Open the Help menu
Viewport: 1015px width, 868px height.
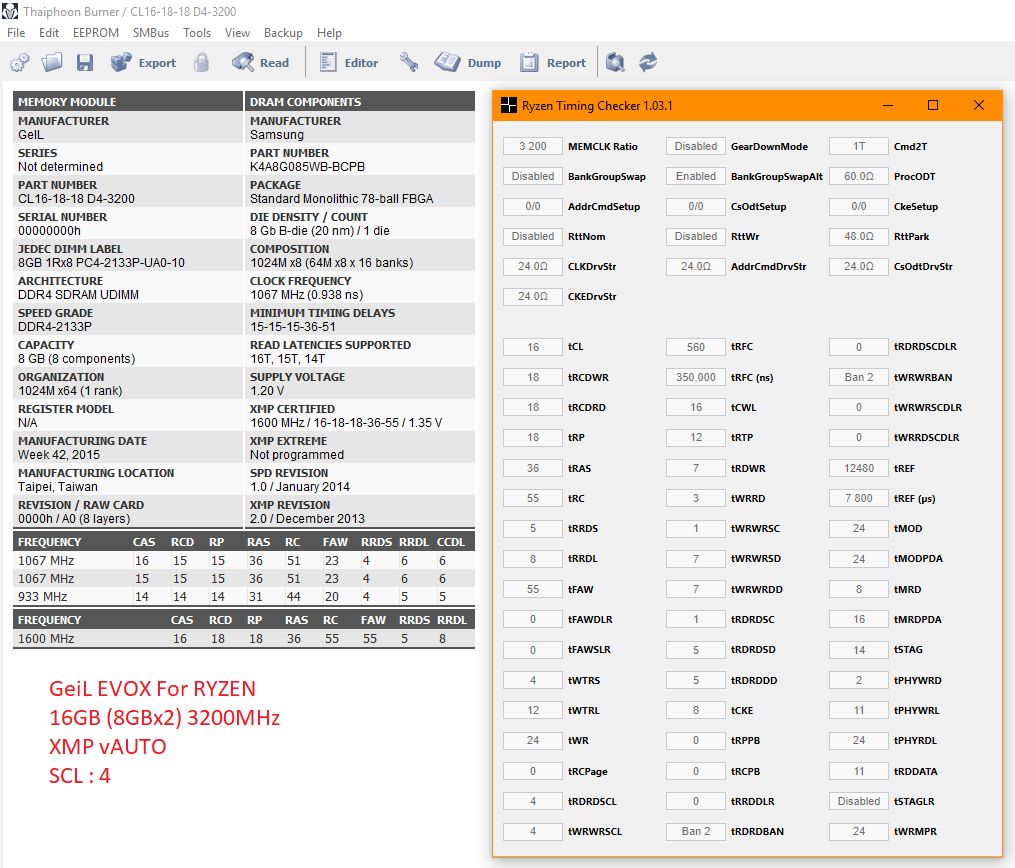pos(329,32)
